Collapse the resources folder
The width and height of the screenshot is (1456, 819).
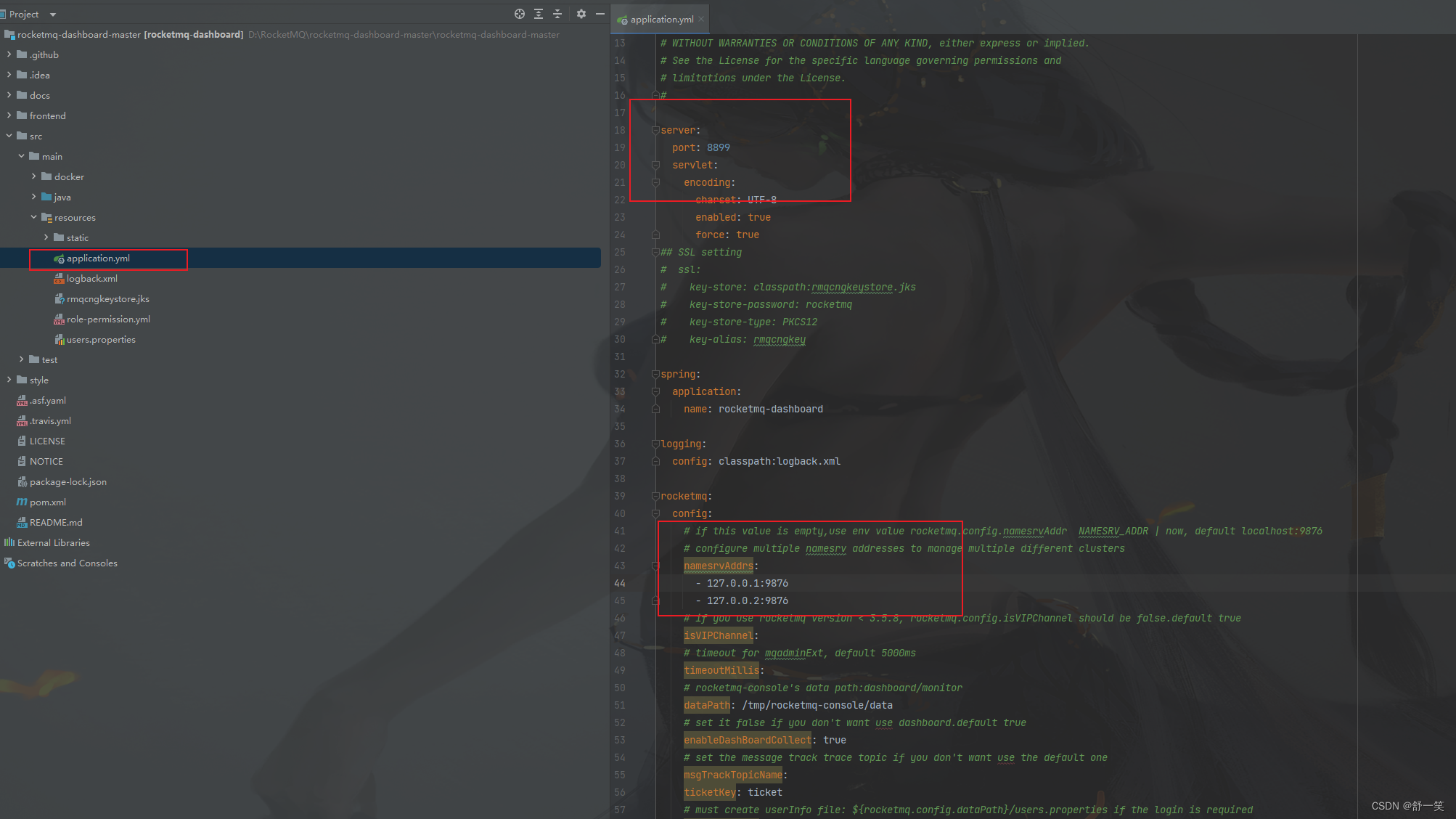tap(33, 217)
